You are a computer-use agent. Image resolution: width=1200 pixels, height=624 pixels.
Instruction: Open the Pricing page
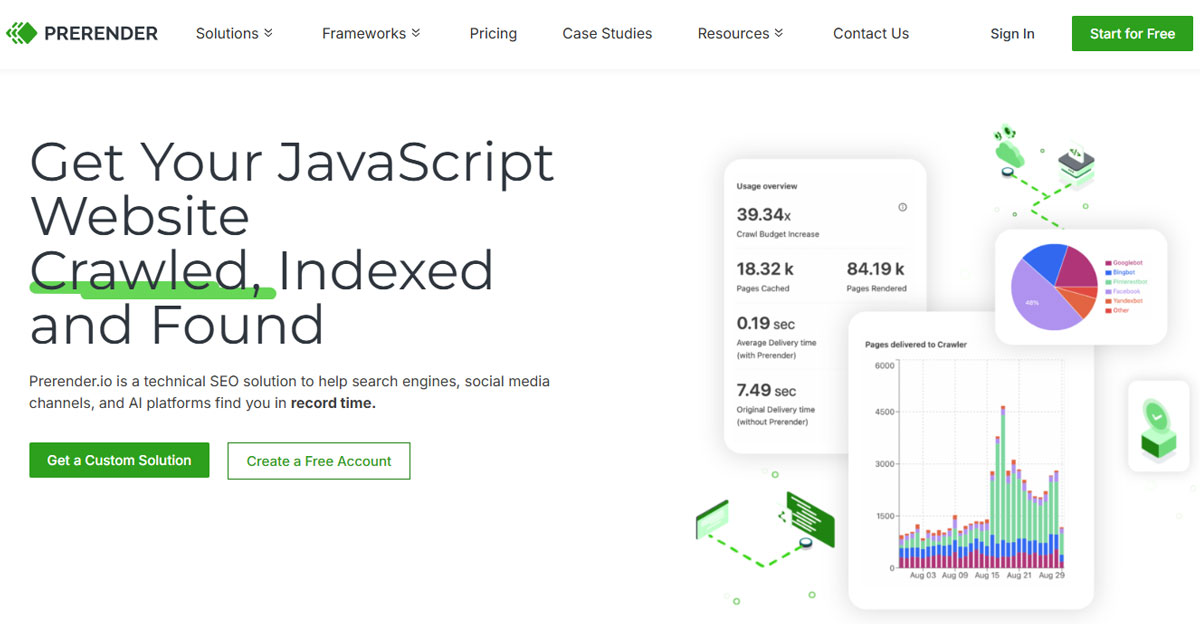tap(493, 33)
